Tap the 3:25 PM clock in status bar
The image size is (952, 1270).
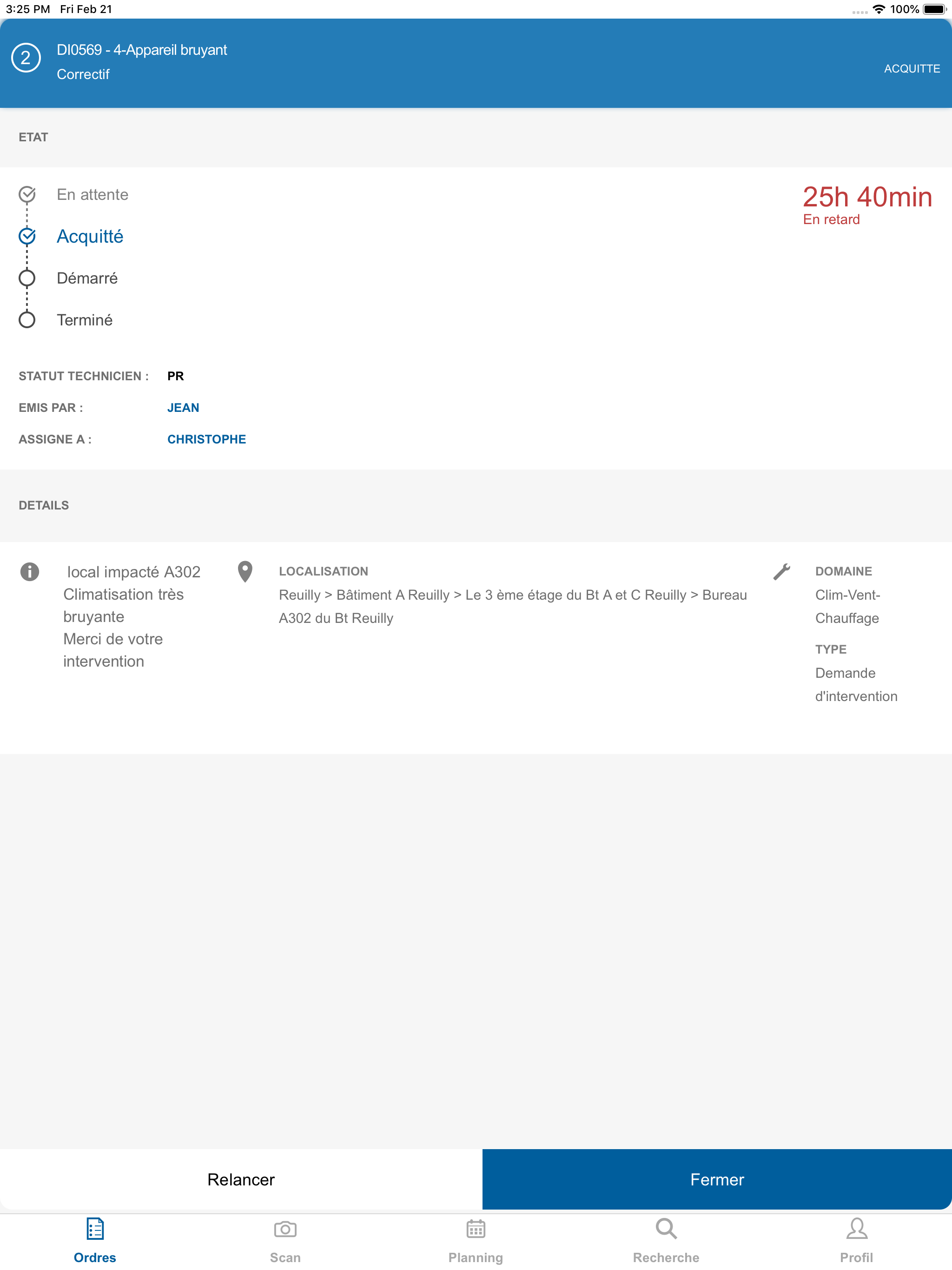point(28,9)
